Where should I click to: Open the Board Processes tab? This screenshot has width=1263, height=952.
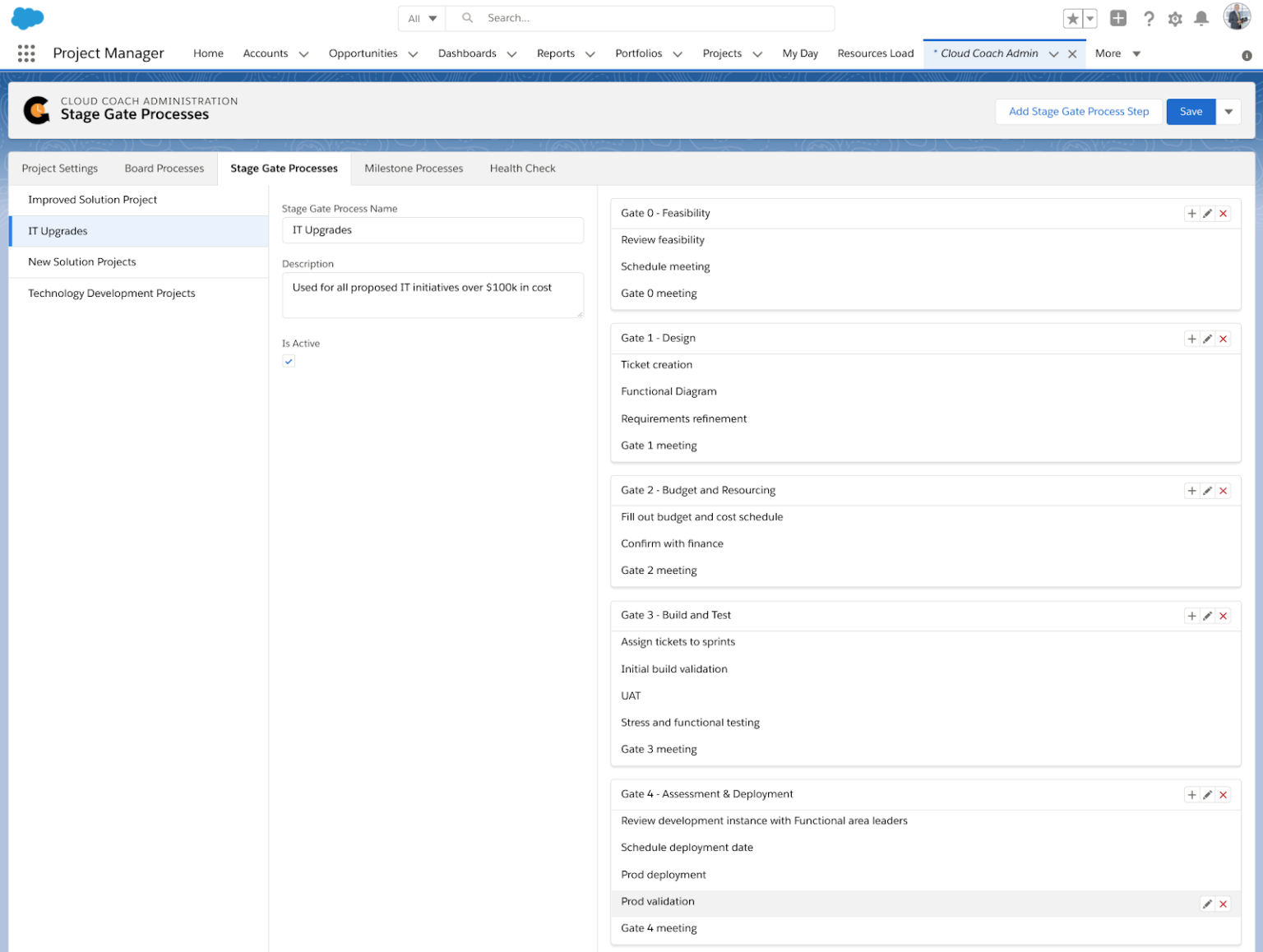(164, 168)
